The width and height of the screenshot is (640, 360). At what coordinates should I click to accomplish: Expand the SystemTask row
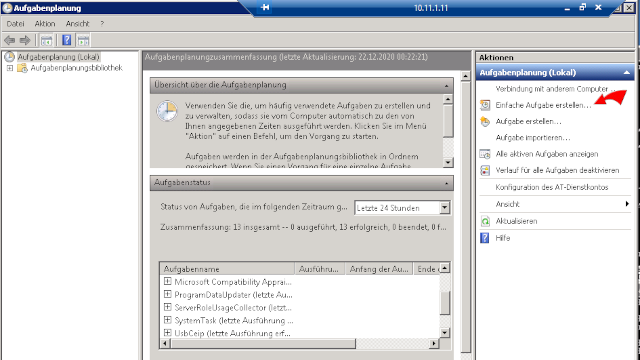point(167,320)
